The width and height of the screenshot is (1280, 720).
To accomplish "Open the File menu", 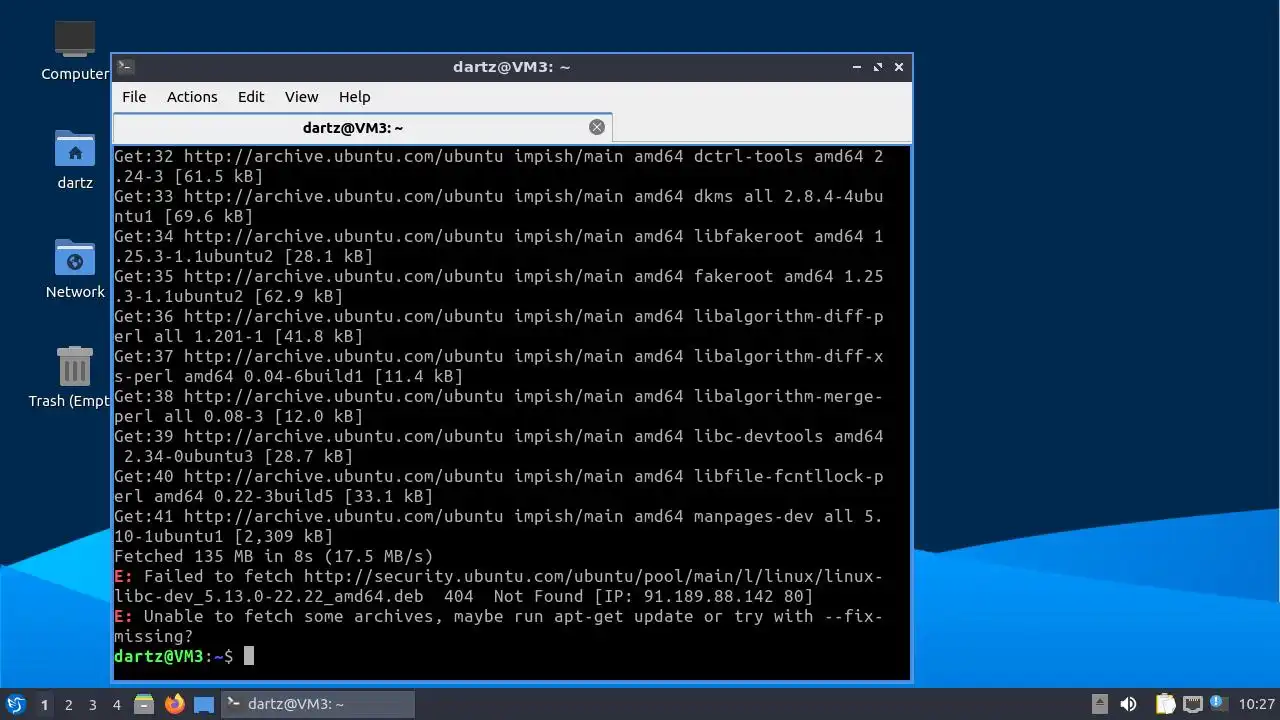I will 134,97.
